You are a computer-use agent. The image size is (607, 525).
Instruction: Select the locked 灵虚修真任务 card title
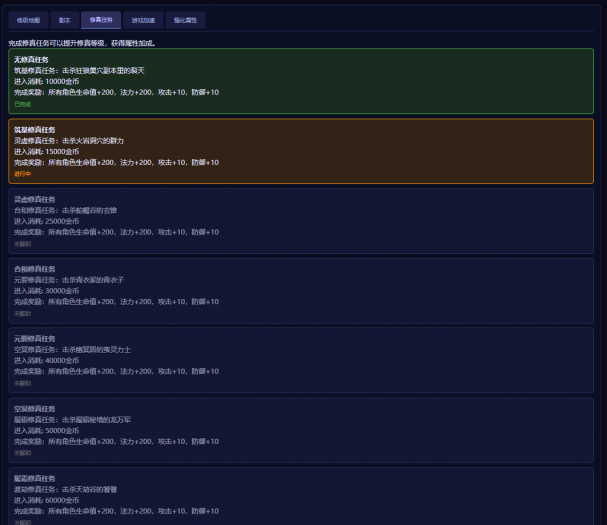35,200
